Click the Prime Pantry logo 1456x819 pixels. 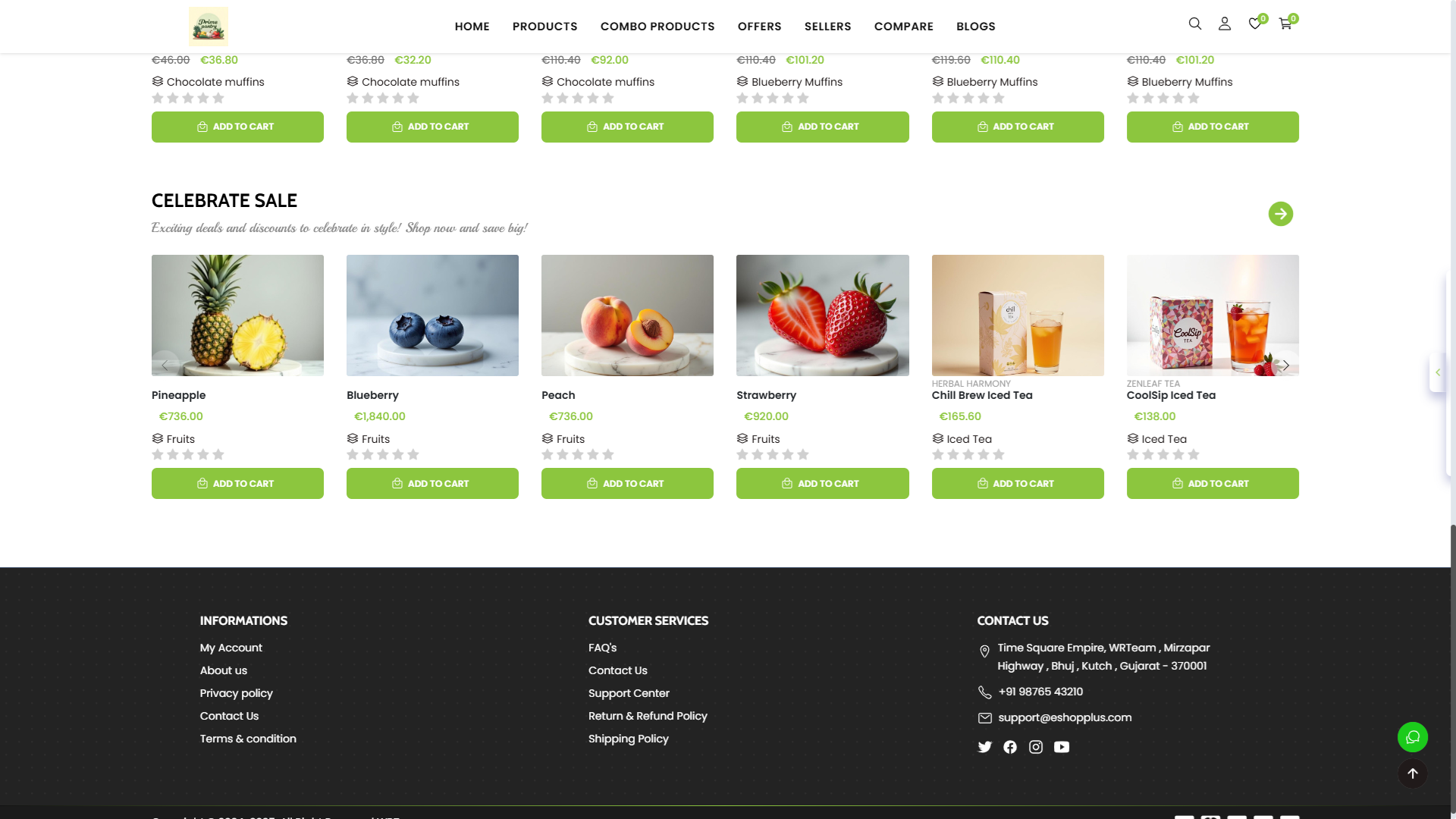[209, 27]
